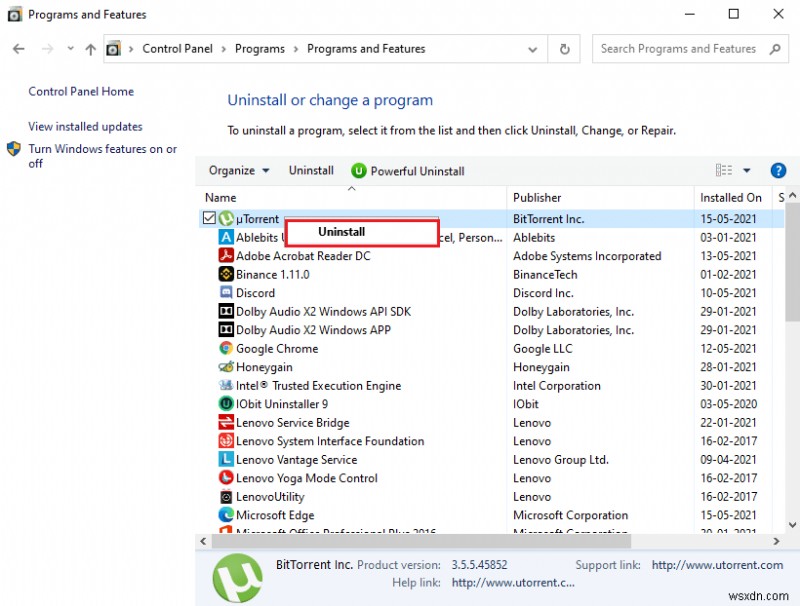Screen dimensions: 800x606
Task: Select the Discord program icon
Action: pos(226,293)
